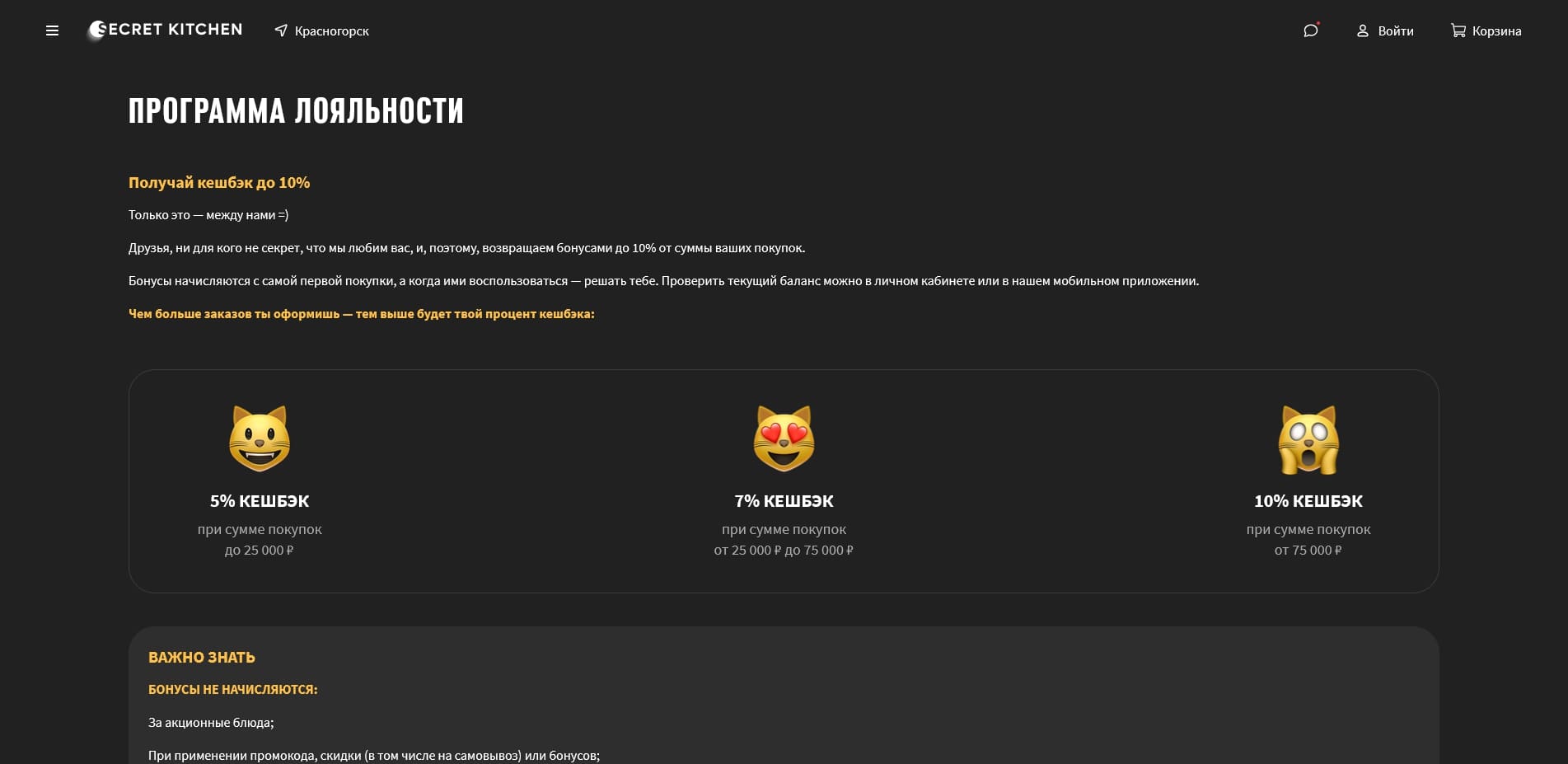Click the Войти login link
1568x764 pixels.
[1395, 30]
